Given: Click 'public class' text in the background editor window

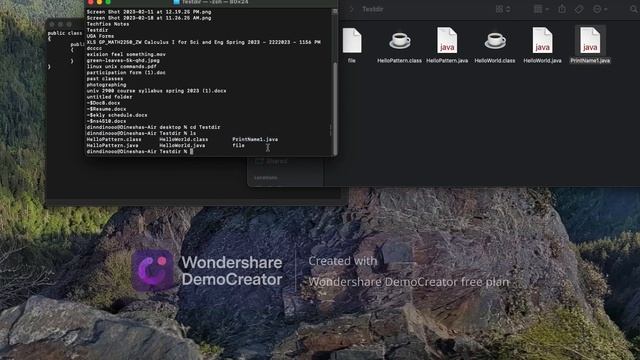Looking at the screenshot, I should [x=65, y=33].
